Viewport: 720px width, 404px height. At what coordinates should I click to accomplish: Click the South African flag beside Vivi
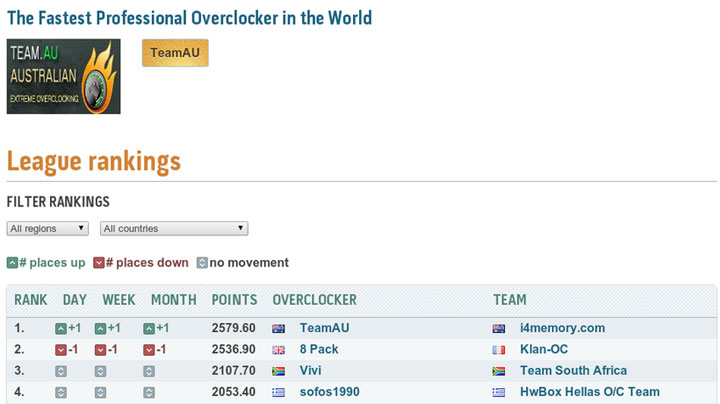point(279,371)
